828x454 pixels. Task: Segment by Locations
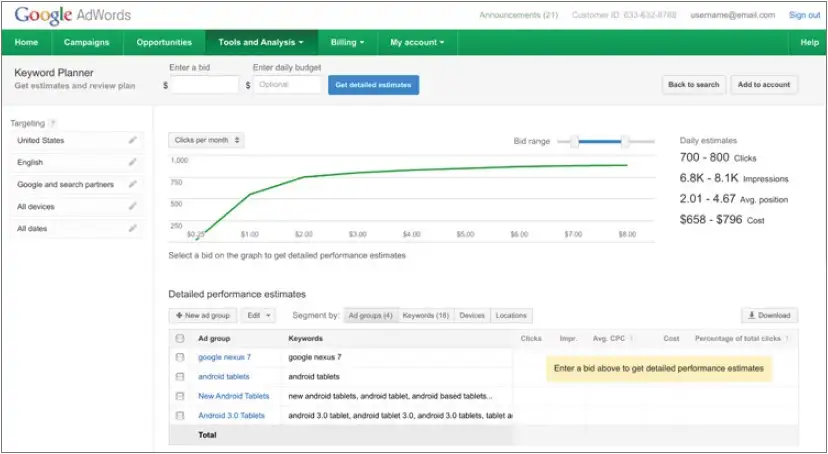pyautogui.click(x=511, y=316)
